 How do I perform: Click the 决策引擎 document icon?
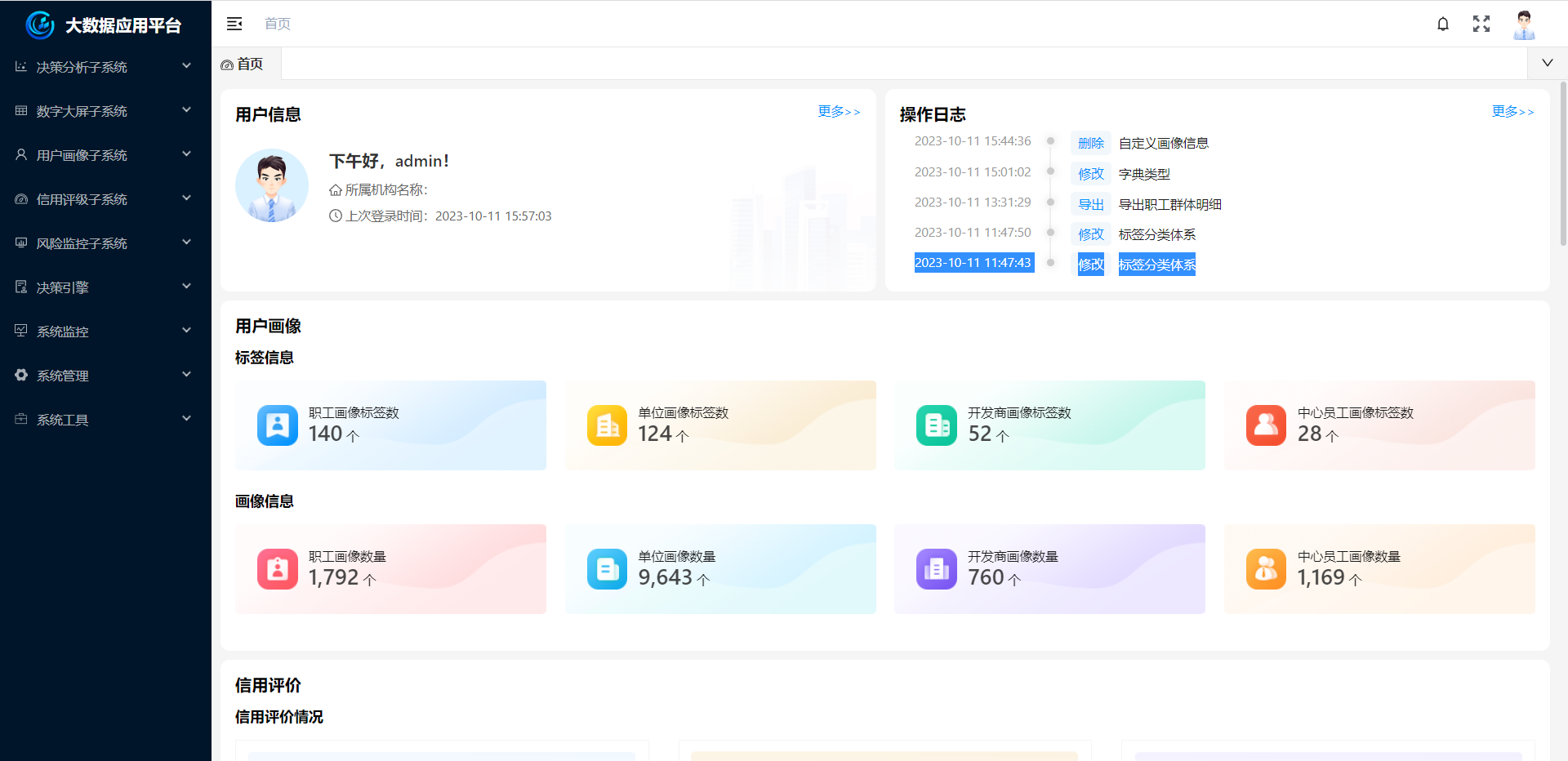click(21, 287)
